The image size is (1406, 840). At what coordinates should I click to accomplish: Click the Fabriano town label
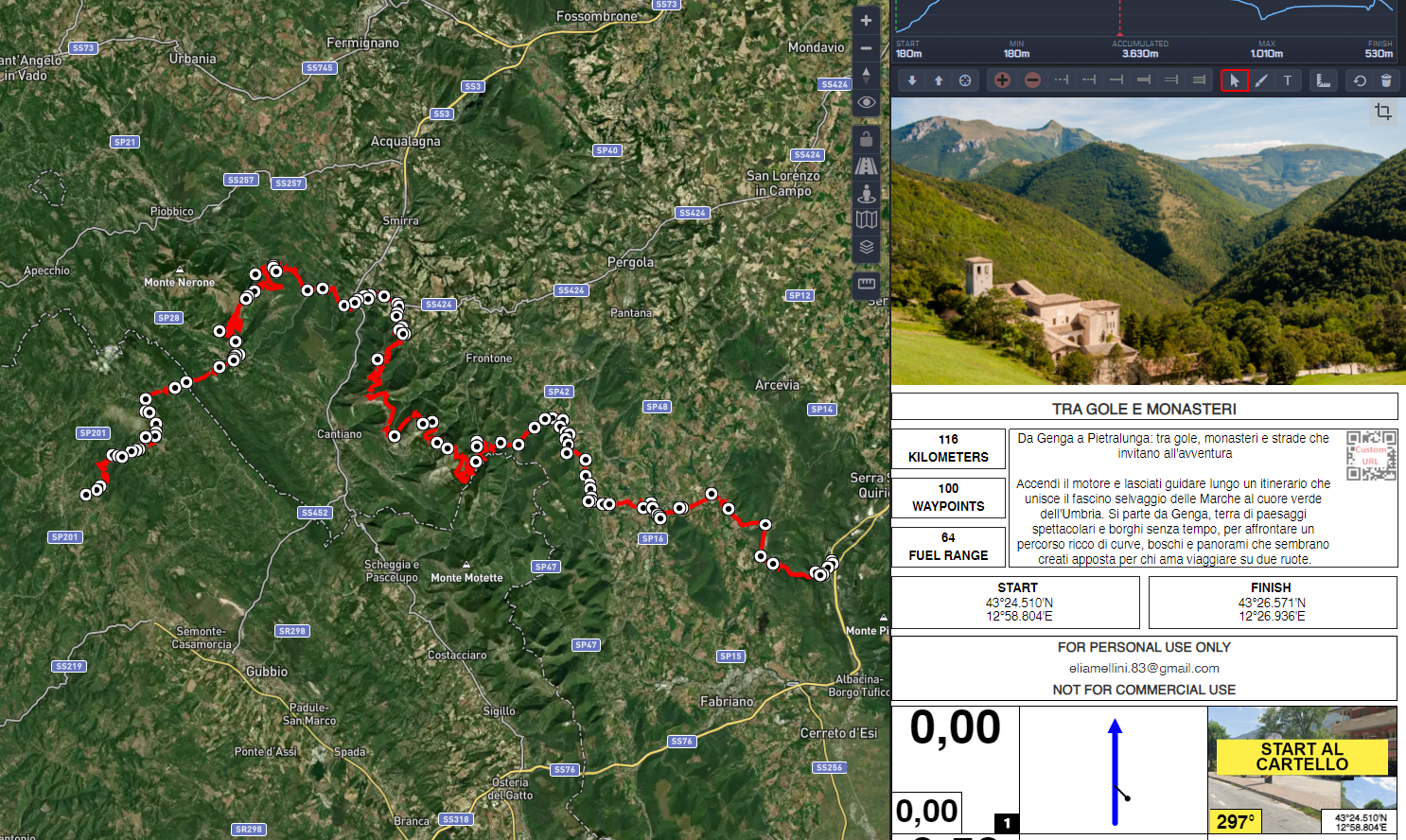click(x=727, y=702)
